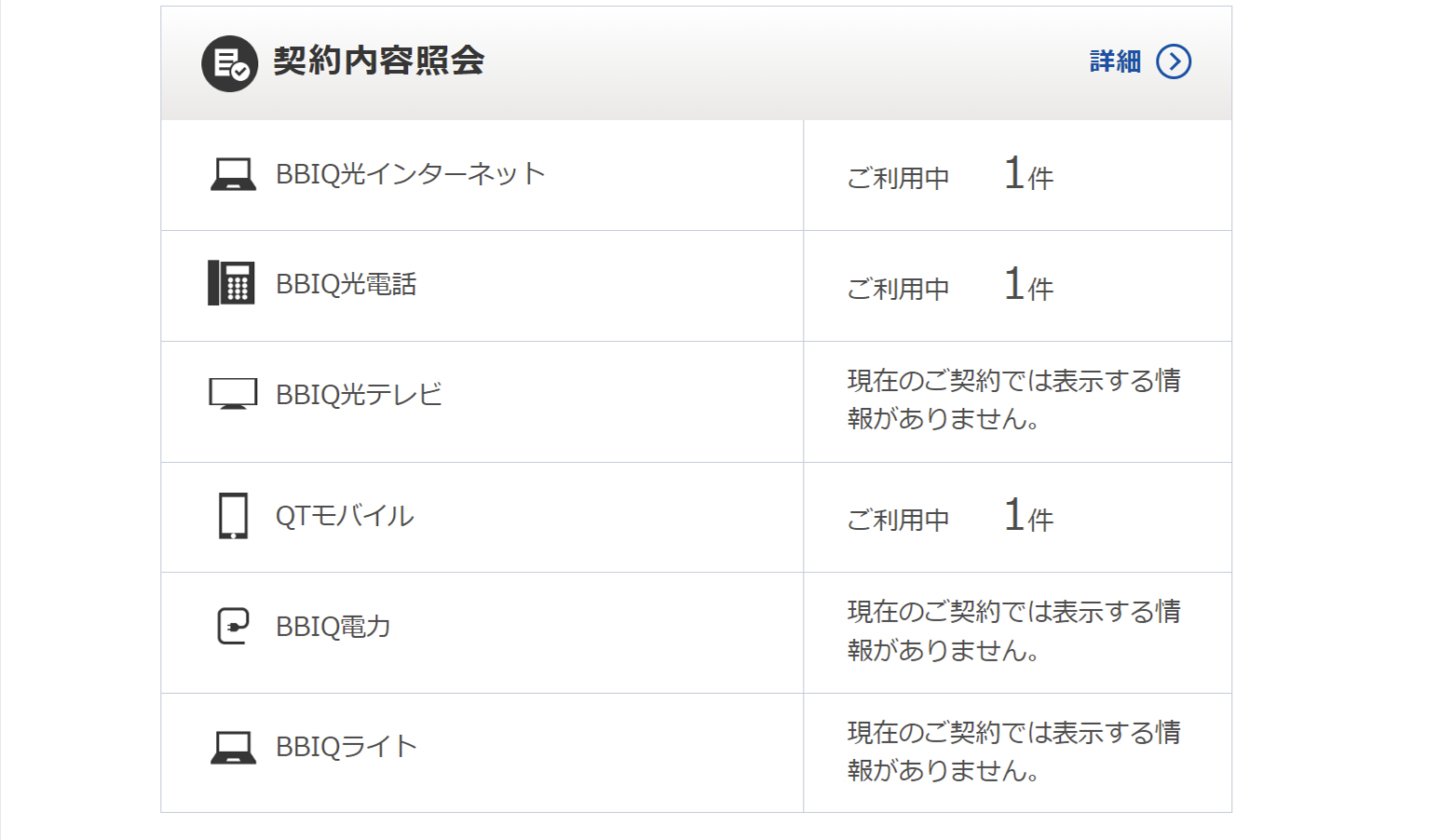Click the circled arrow next to 詳細
This screenshot has height=840, width=1439.
coord(1174,61)
